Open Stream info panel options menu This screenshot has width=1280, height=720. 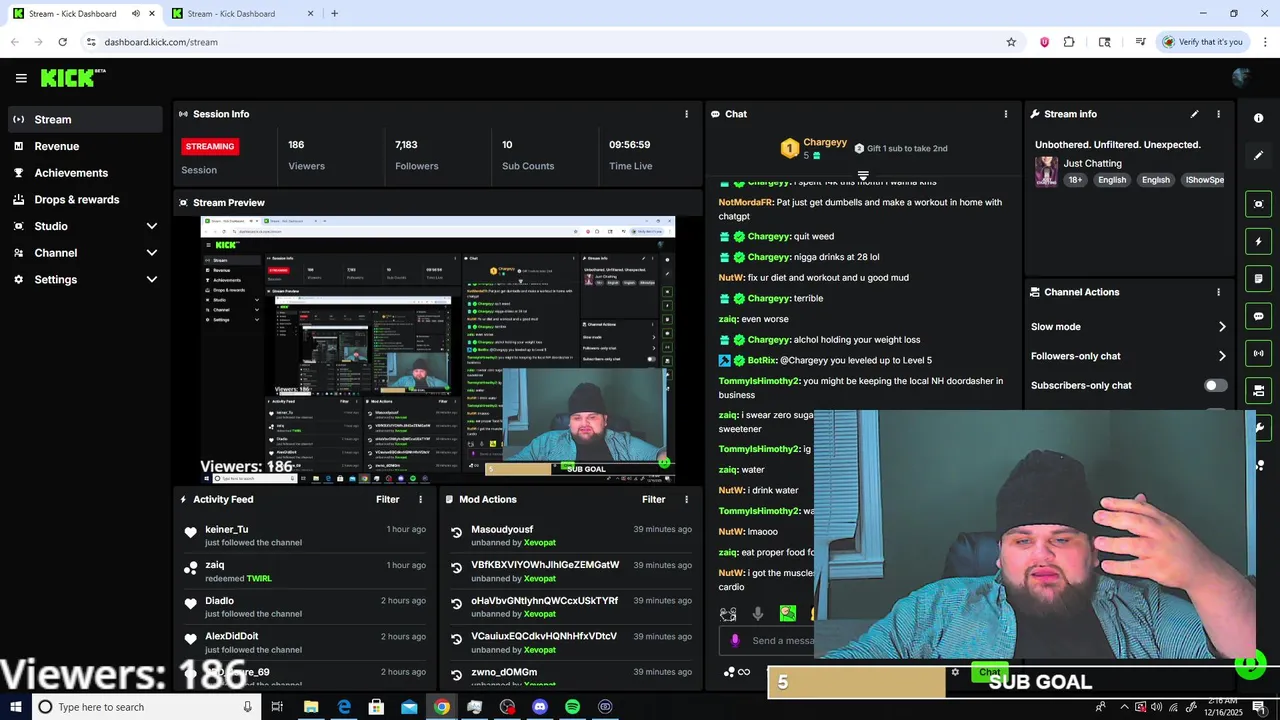1218,114
